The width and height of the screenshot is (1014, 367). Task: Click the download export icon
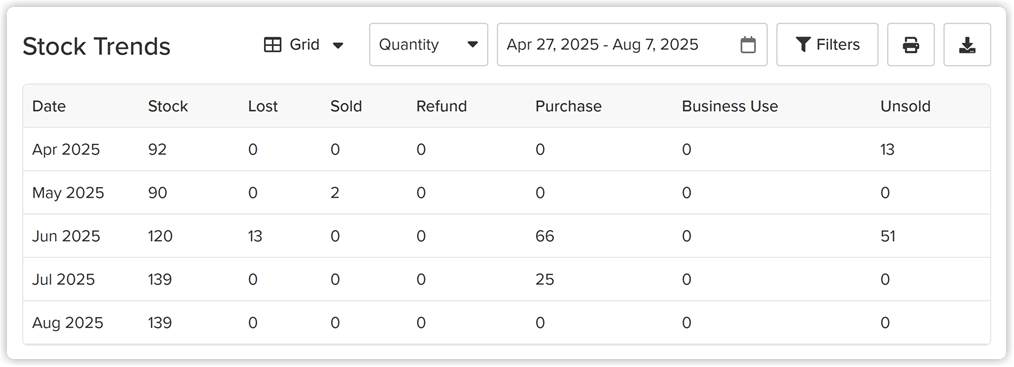pos(967,45)
